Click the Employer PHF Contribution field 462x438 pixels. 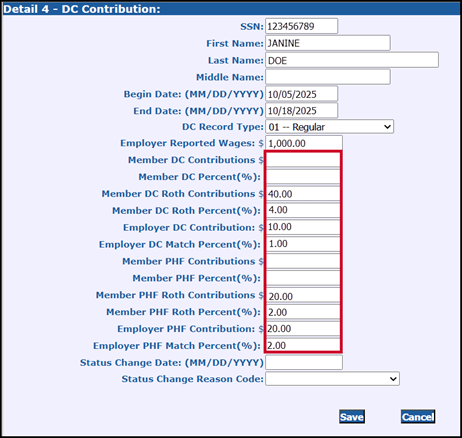(303, 329)
